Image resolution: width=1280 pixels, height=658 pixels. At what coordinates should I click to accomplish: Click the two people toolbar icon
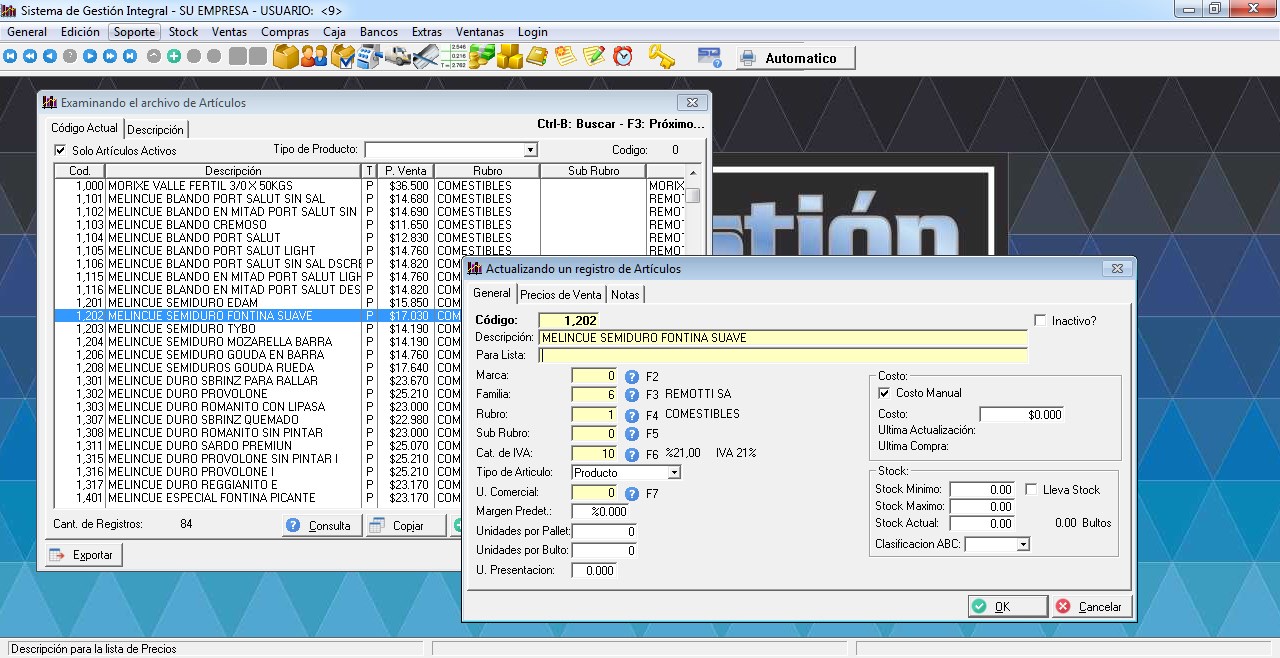[314, 57]
